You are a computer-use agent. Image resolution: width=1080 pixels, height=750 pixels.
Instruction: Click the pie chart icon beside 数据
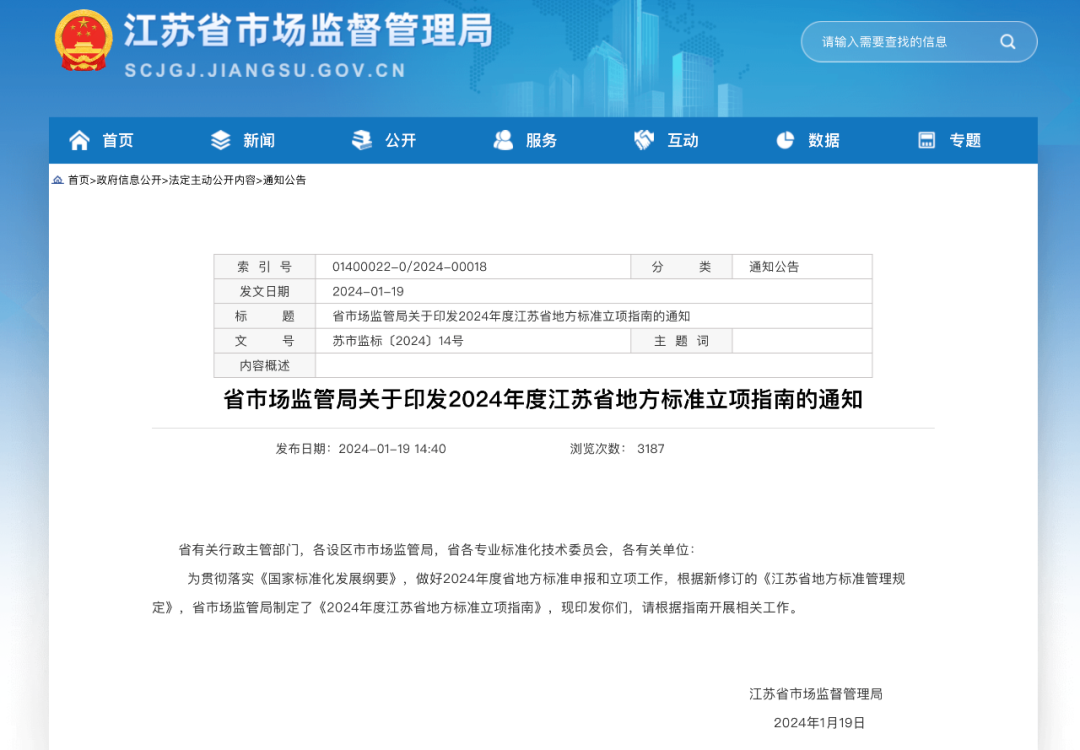(785, 140)
